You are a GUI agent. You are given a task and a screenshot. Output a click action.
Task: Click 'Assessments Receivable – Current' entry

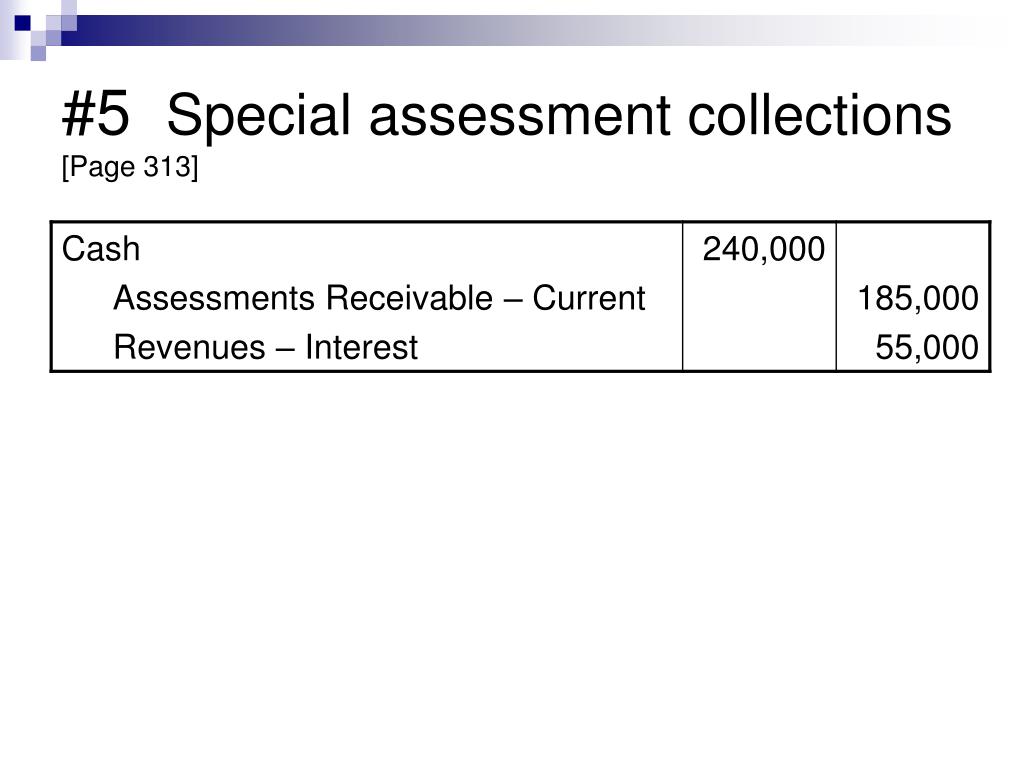(379, 298)
